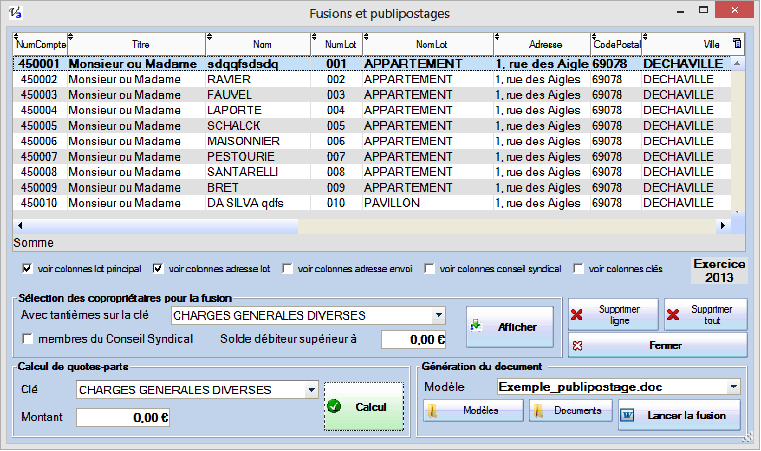Image resolution: width=761 pixels, height=451 pixels.
Task: Click the close icon on Fermer button
Action: coord(578,346)
